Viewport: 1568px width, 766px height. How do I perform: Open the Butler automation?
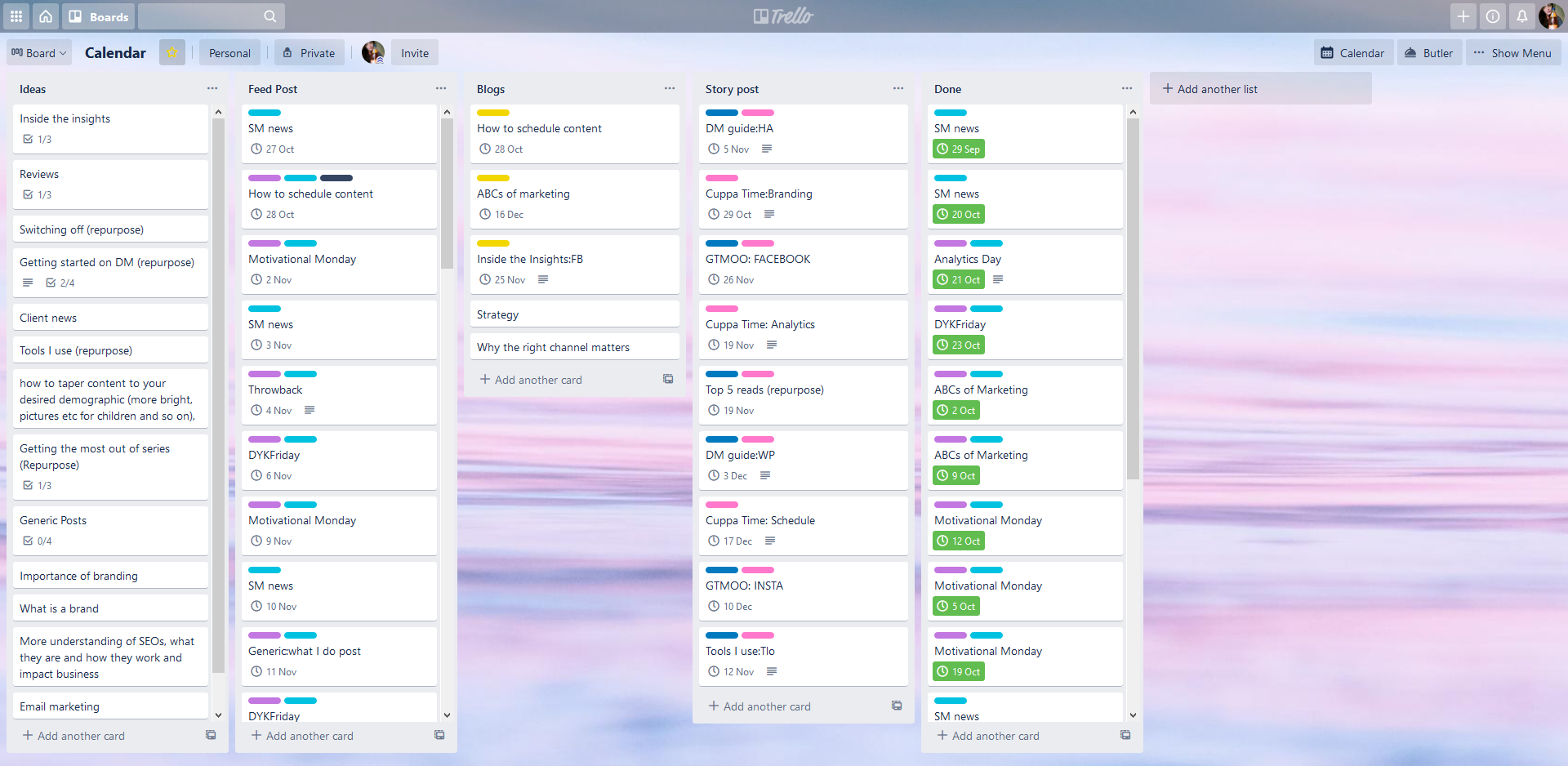coord(1428,53)
